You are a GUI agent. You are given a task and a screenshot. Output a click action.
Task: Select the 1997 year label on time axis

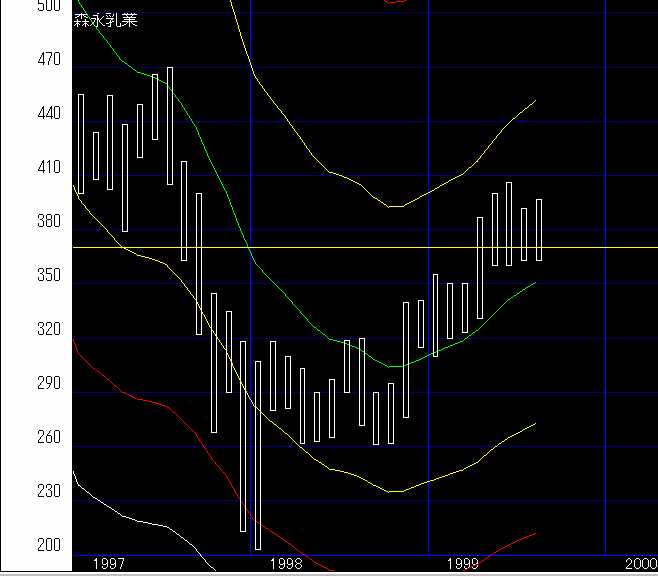108,565
